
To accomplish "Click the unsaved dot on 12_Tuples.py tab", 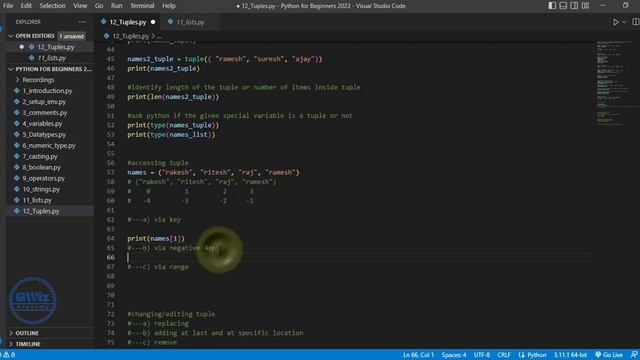I will [153, 22].
